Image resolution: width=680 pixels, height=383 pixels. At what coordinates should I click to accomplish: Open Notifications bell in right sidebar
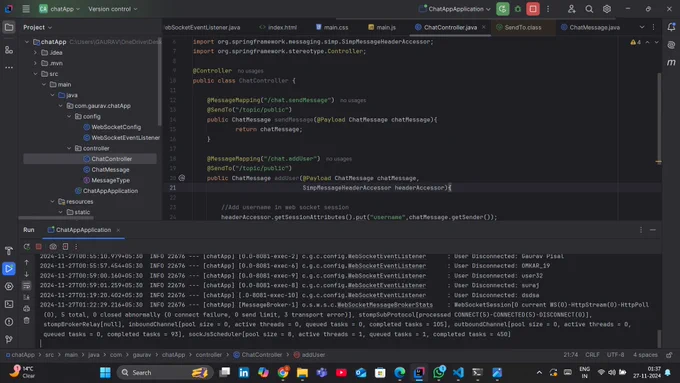pyautogui.click(x=671, y=27)
